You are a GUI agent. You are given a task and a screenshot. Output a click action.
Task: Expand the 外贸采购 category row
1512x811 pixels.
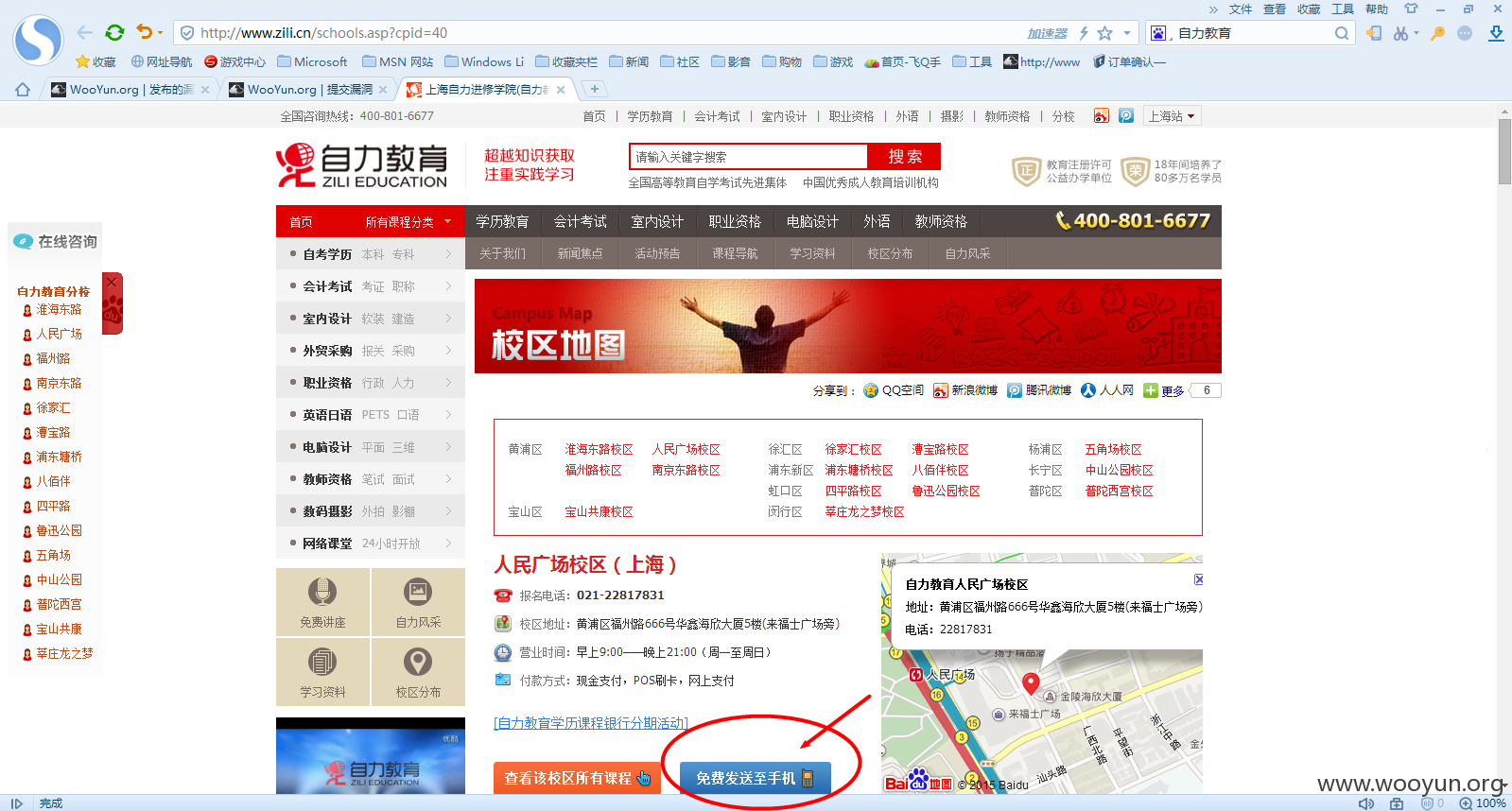371,351
